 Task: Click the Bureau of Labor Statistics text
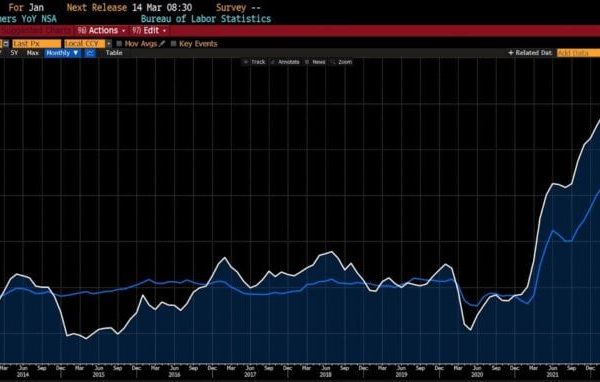206,19
